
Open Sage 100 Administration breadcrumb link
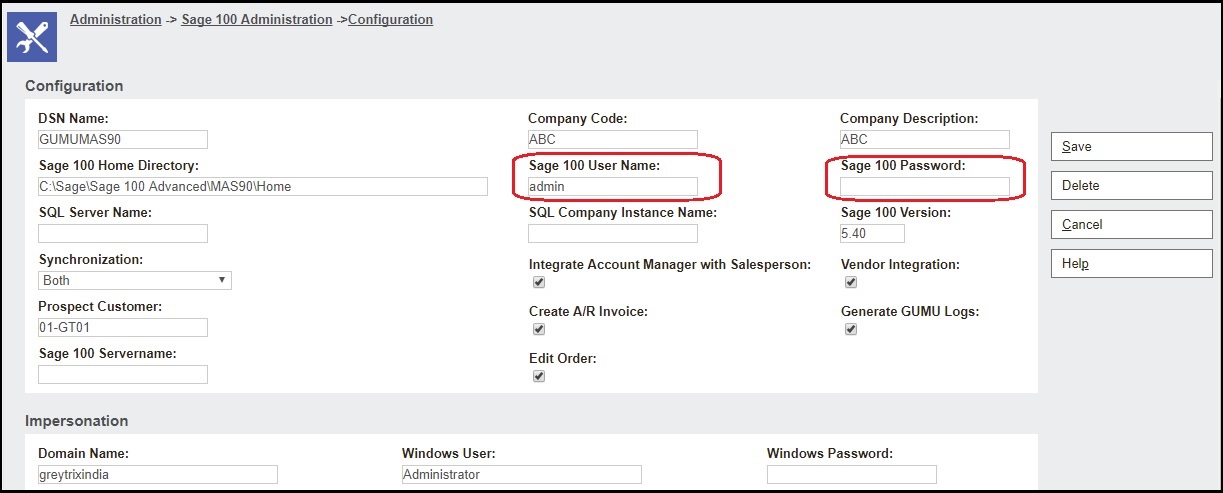pos(257,19)
